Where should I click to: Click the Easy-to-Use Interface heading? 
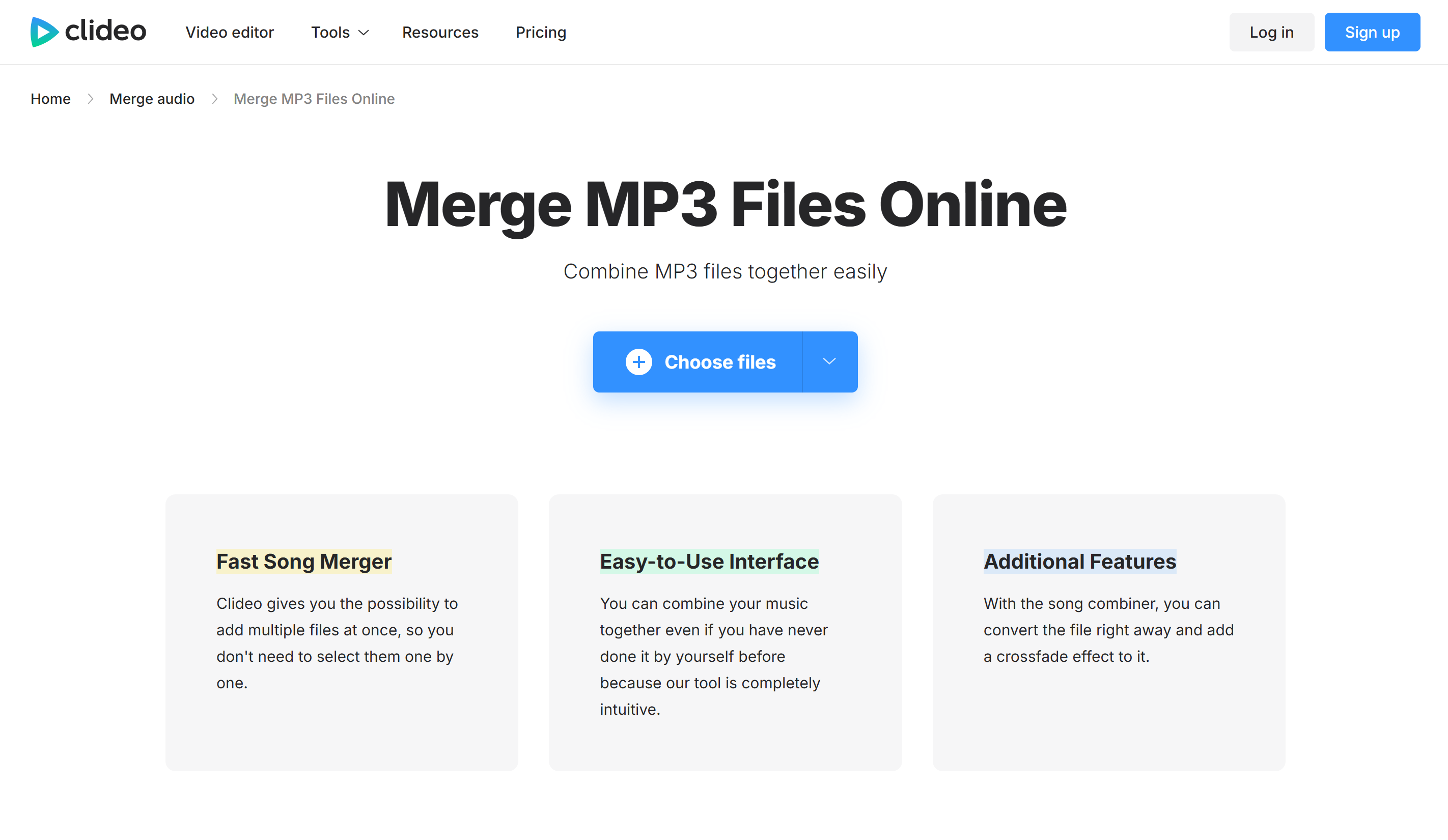point(709,561)
